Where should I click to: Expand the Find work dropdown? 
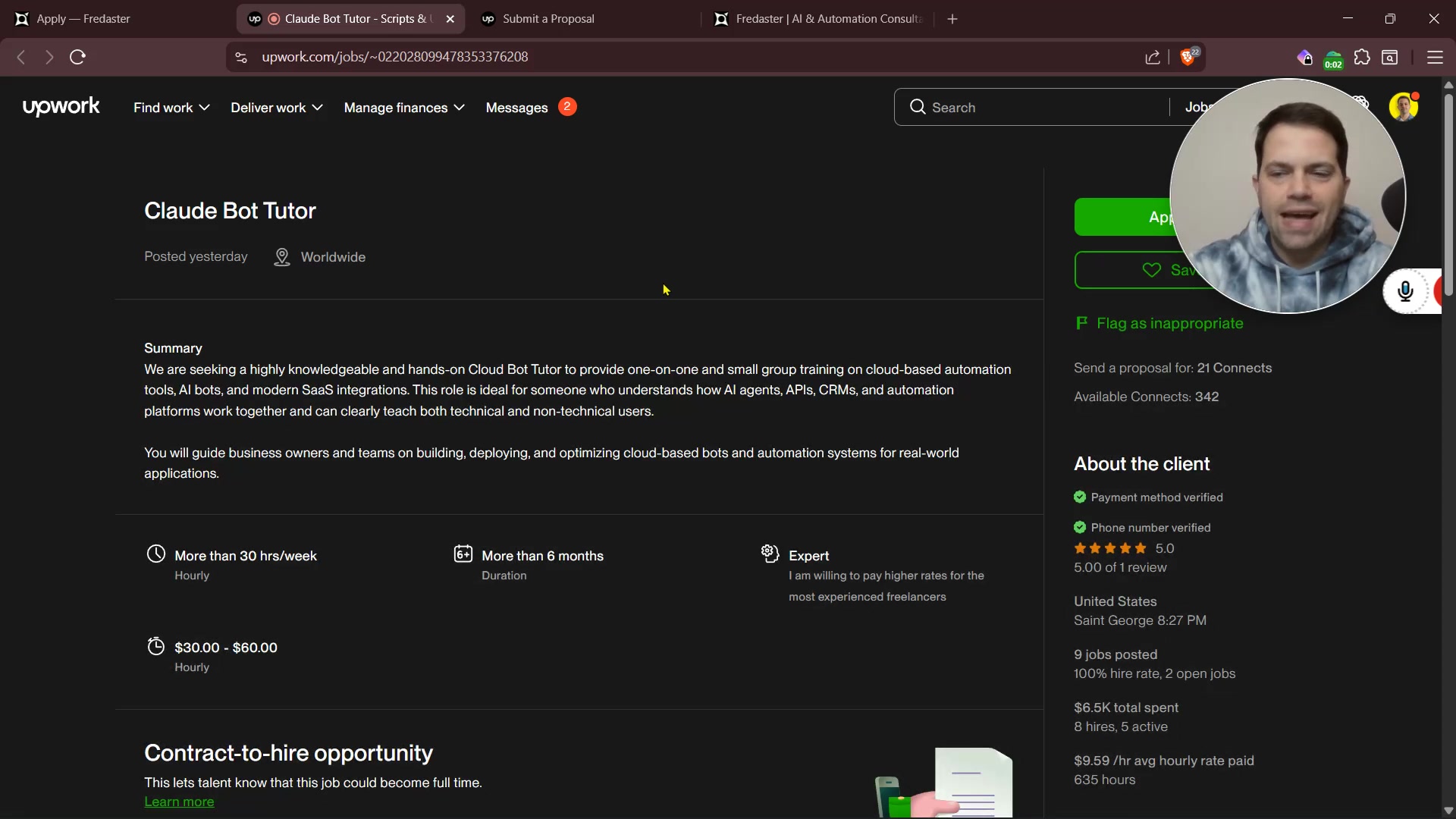[x=171, y=108]
